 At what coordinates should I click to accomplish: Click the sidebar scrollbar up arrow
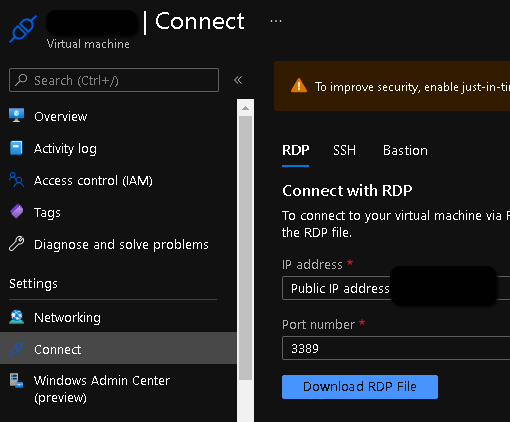pyautogui.click(x=246, y=108)
